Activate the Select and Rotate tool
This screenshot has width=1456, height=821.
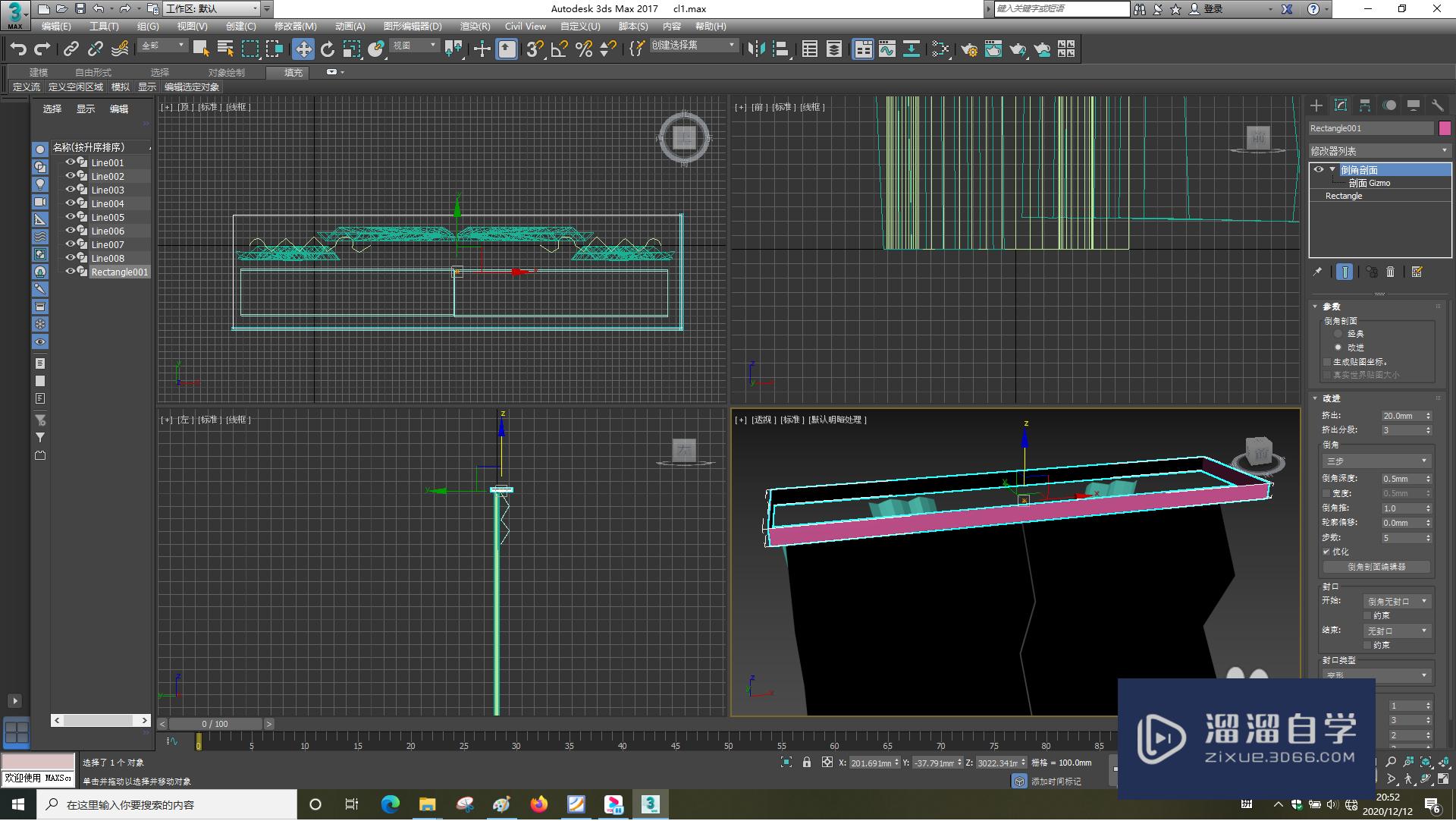pyautogui.click(x=328, y=49)
